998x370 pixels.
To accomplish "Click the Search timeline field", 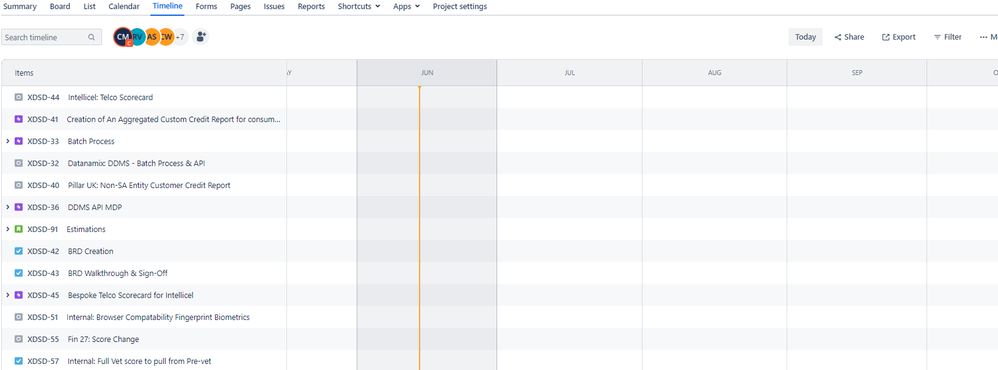I will [x=52, y=37].
